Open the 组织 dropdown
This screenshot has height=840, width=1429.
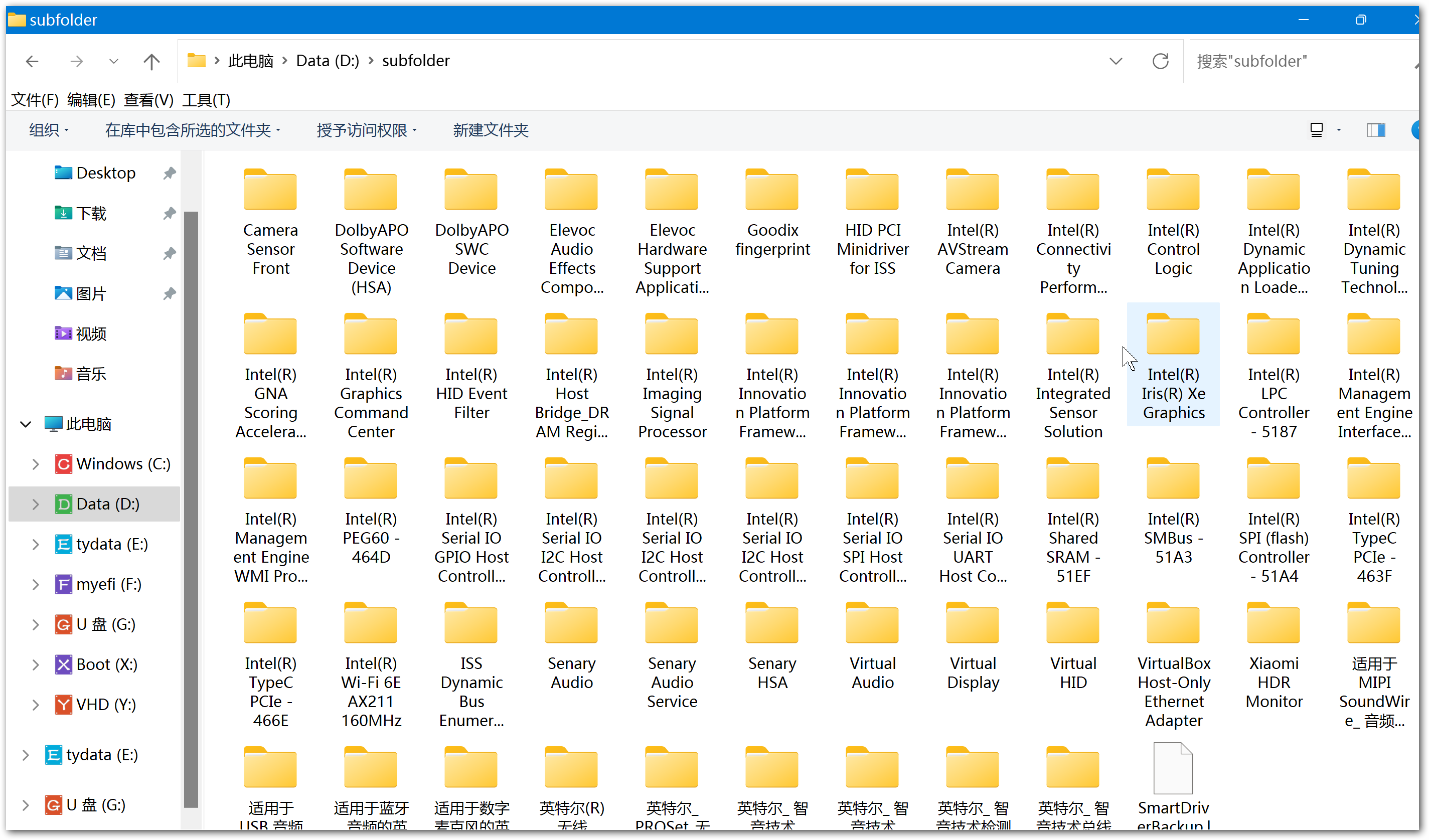click(x=49, y=130)
